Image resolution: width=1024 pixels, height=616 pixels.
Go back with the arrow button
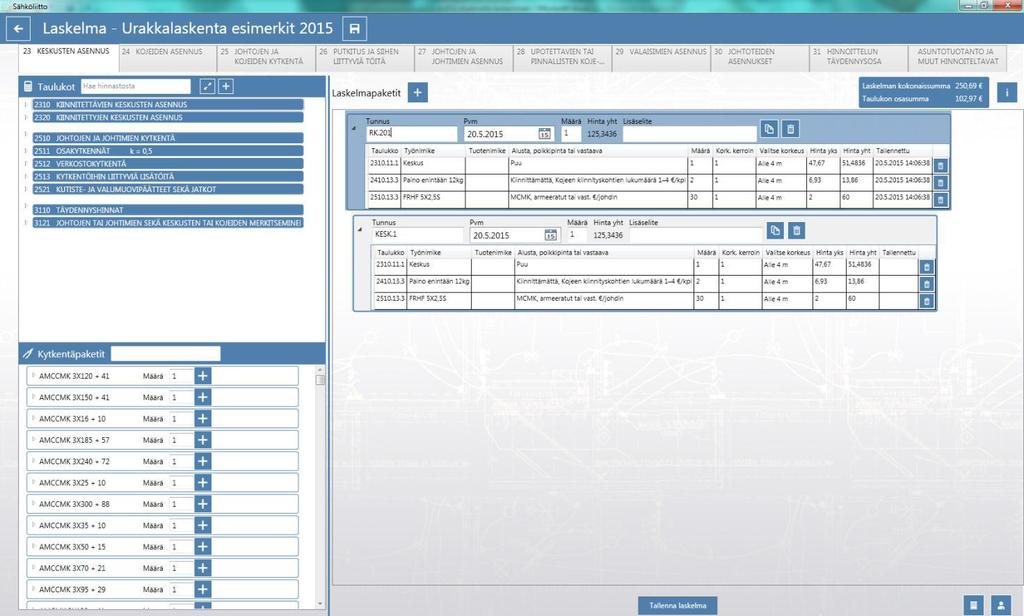pos(18,29)
